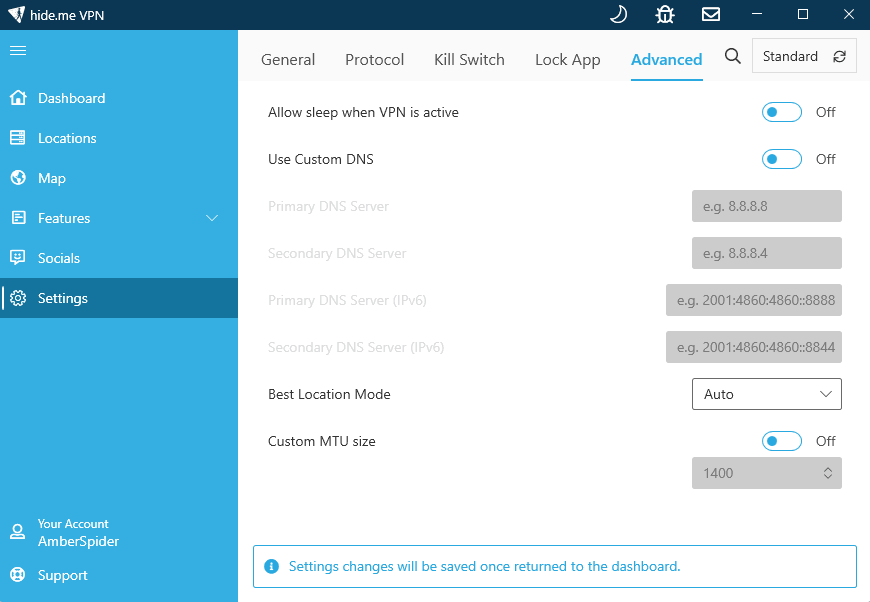
Task: Click the search icon near the tabs
Action: click(x=733, y=56)
